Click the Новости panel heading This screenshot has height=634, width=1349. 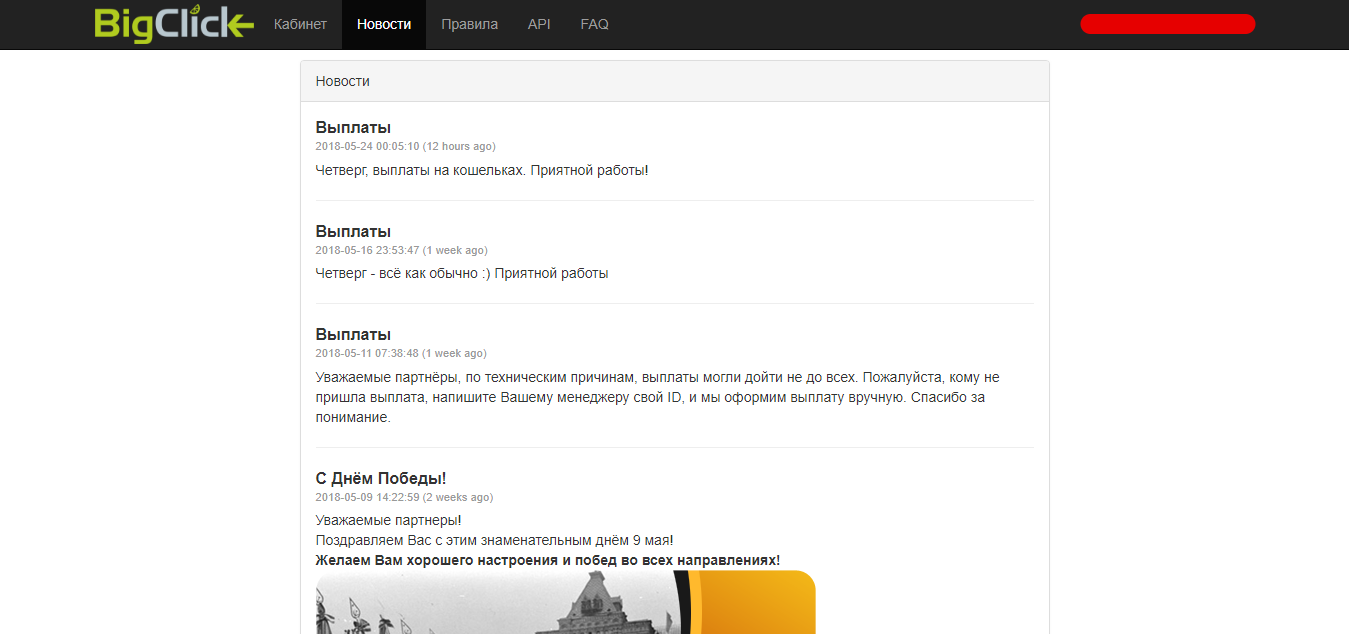[x=342, y=81]
